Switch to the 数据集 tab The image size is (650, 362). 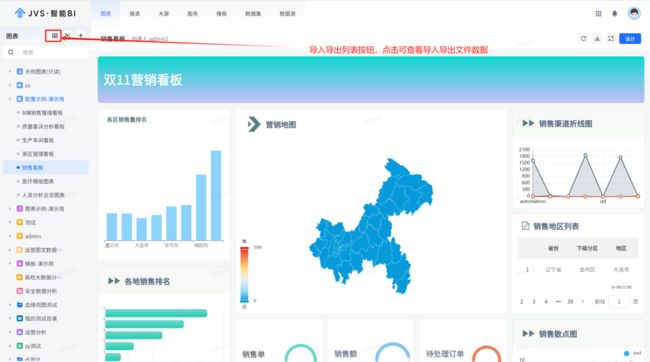tap(253, 13)
